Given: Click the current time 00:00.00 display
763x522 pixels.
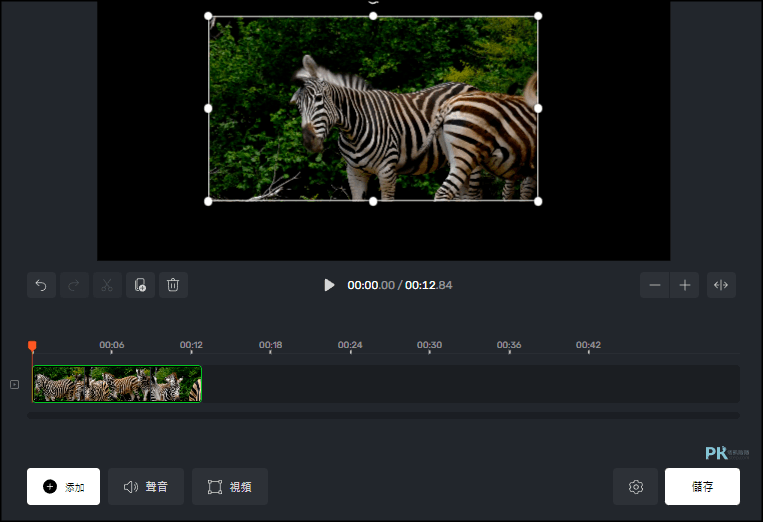Looking at the screenshot, I should pos(371,285).
